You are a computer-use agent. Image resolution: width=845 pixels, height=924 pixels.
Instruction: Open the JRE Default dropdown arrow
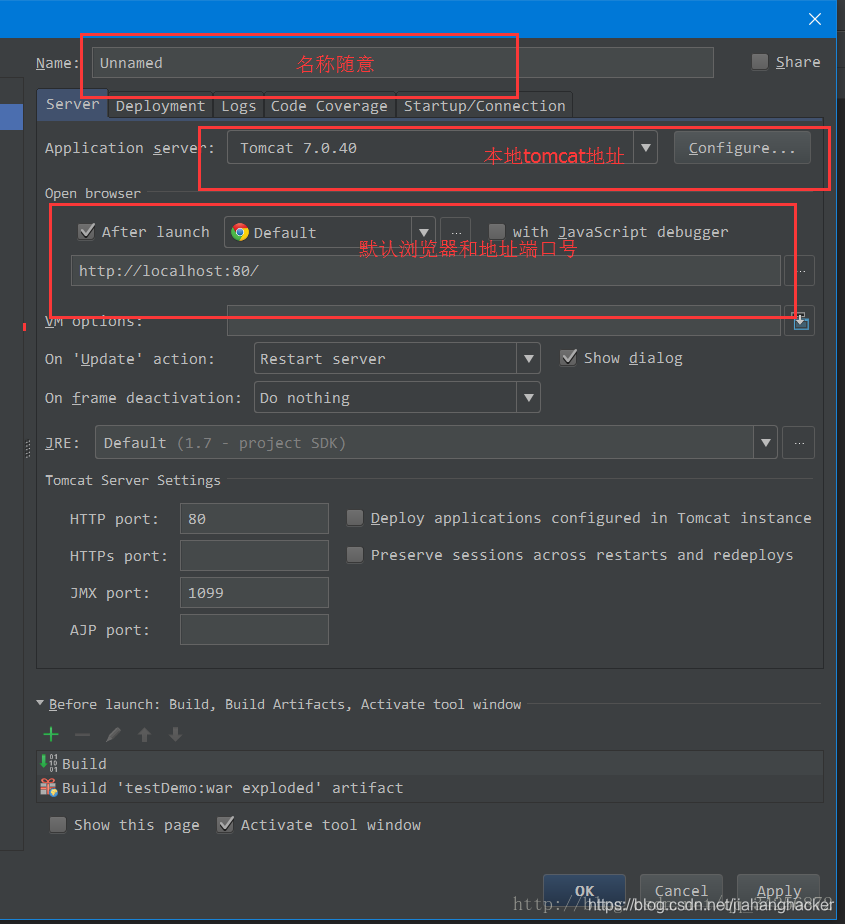[765, 443]
